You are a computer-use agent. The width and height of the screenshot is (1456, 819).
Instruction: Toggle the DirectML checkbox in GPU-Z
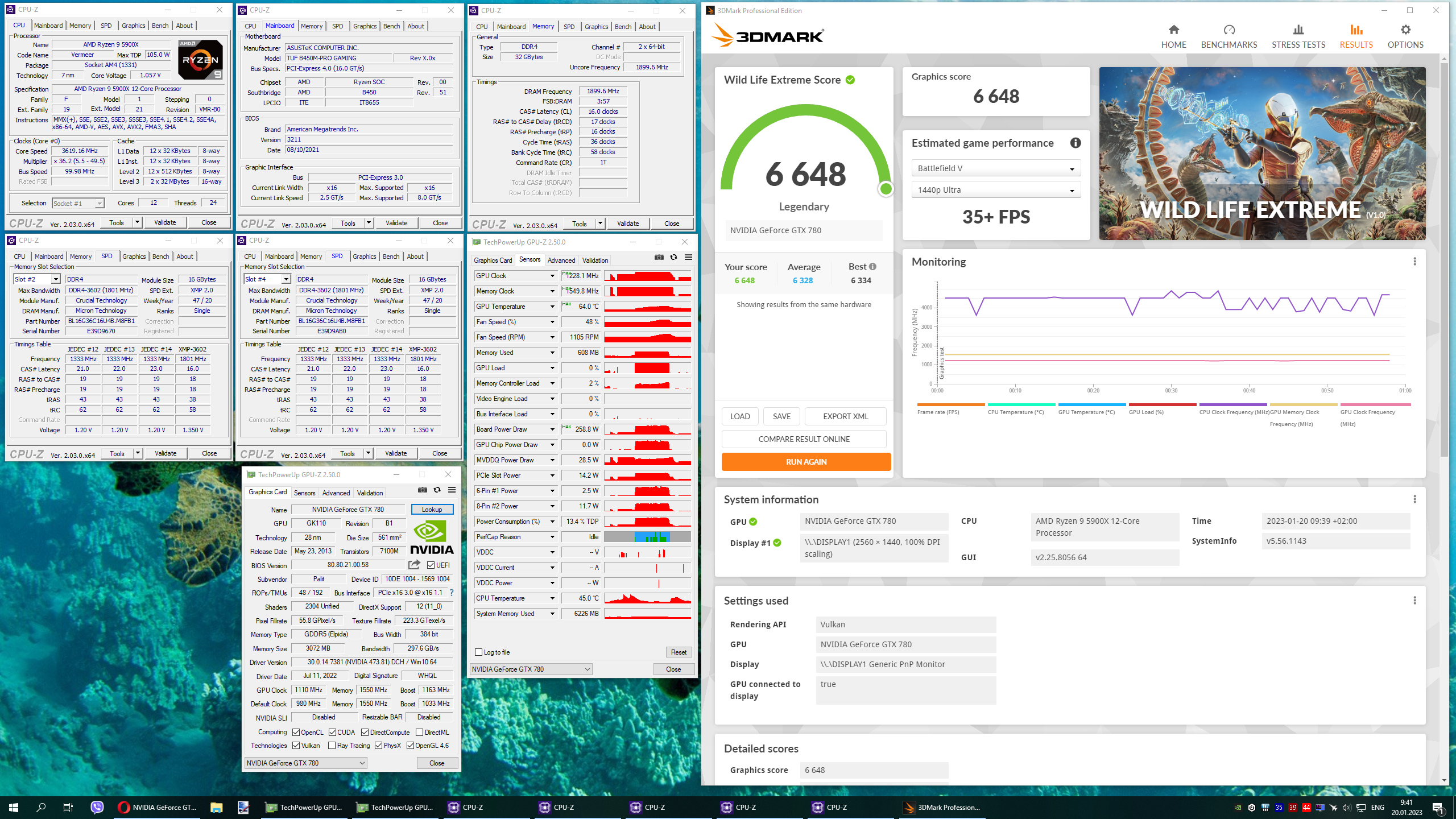pos(419,732)
